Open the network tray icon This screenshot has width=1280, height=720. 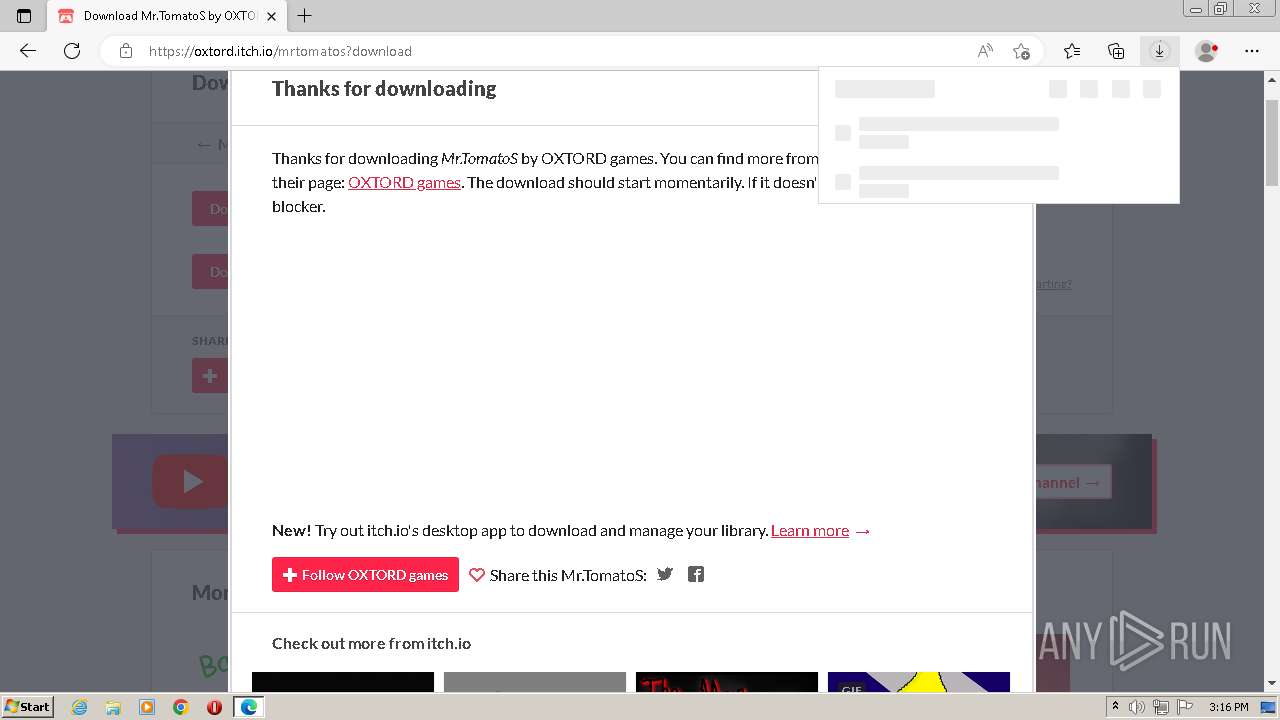(1160, 707)
